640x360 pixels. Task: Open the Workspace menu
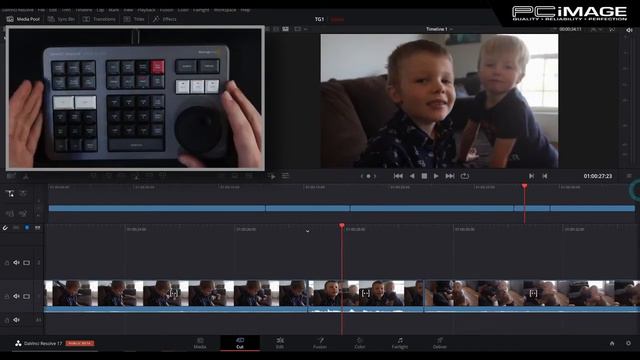[225, 10]
